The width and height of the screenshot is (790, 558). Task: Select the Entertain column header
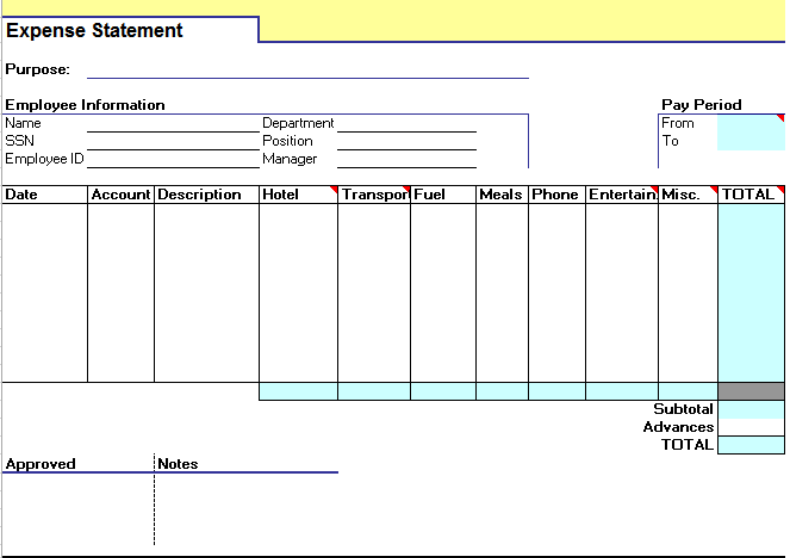pos(622,195)
